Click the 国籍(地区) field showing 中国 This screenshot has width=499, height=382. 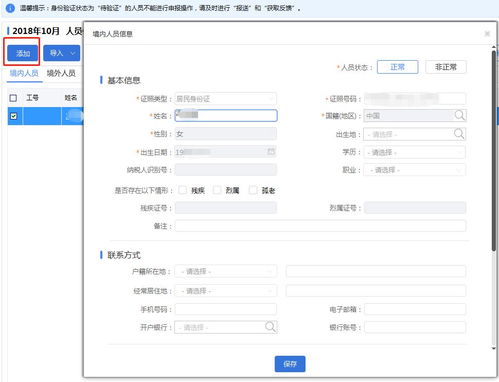[x=415, y=116]
